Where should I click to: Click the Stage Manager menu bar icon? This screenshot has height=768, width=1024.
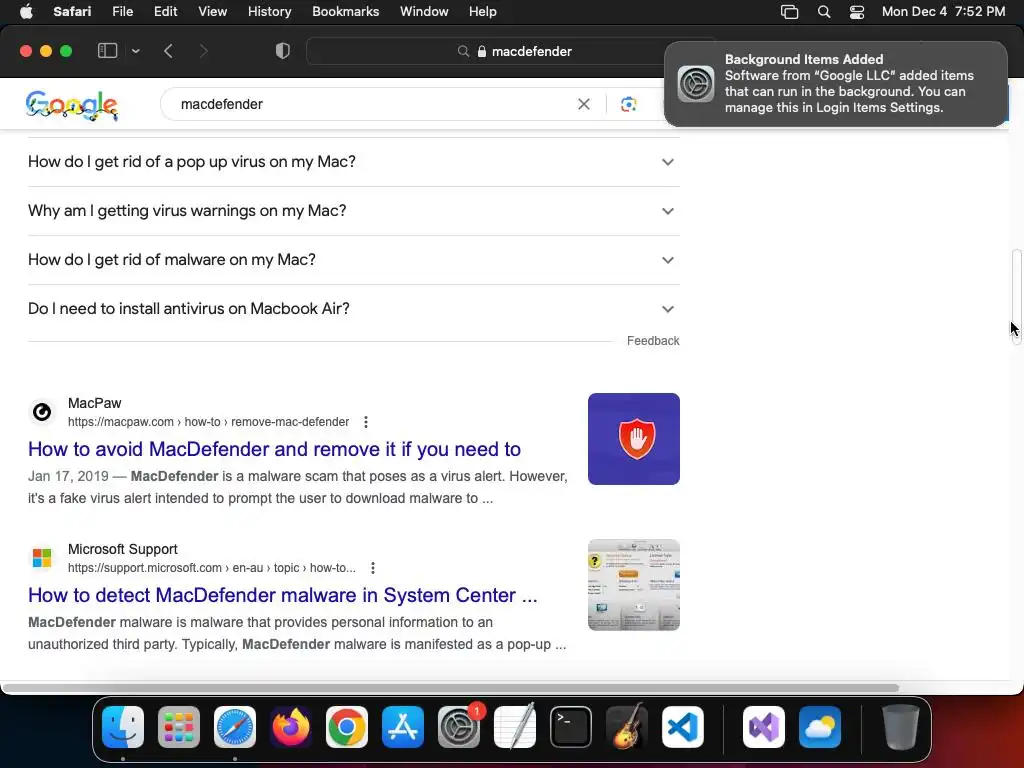pos(789,12)
